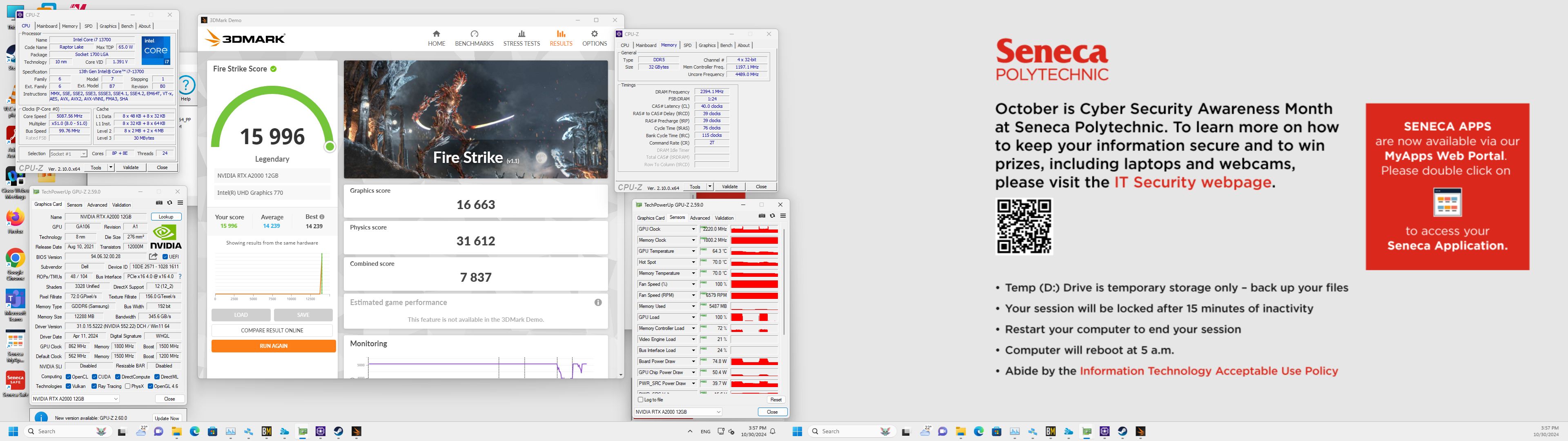
Task: Open Information Technology Acceptable Use Policy link
Action: click(1209, 371)
